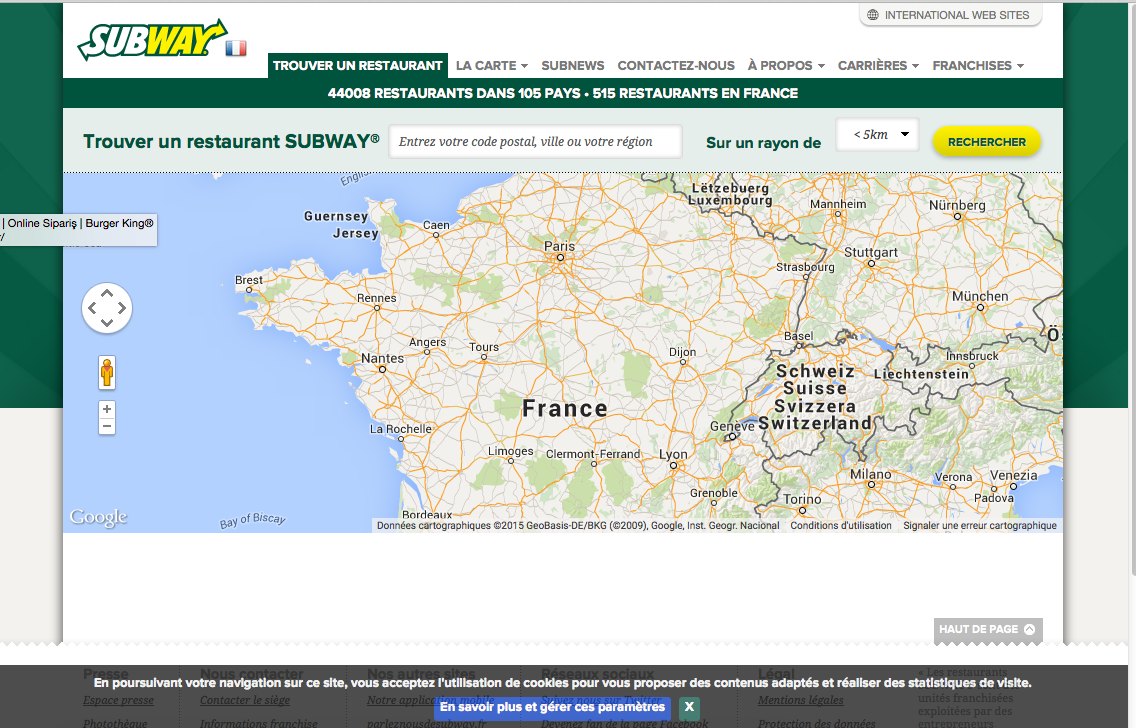Zoom out the map with minus button
Viewport: 1136px width, 728px height.
point(106,426)
